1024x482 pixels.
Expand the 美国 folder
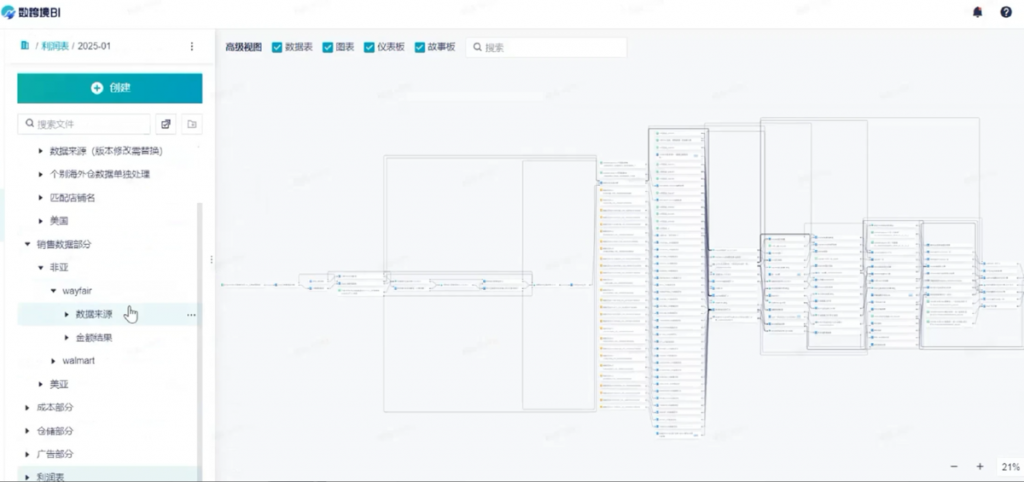[40, 221]
